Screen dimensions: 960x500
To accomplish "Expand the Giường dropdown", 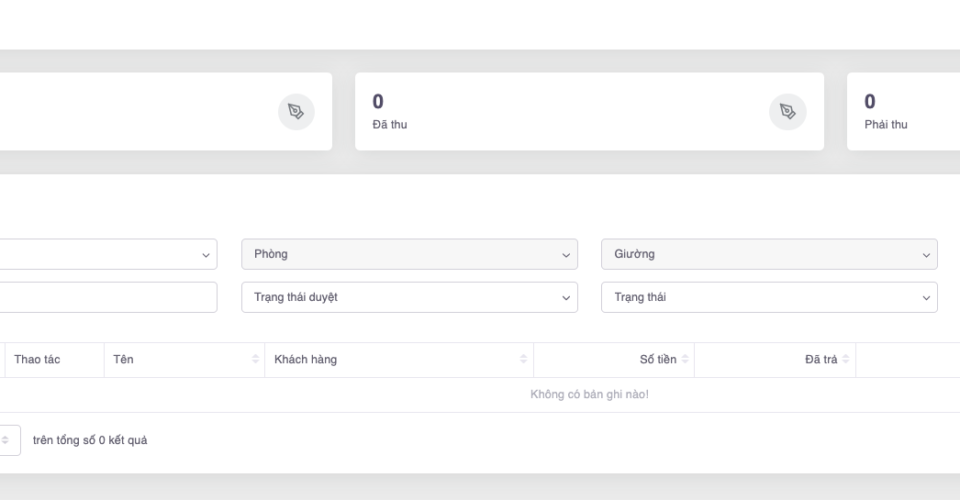I will [768, 254].
